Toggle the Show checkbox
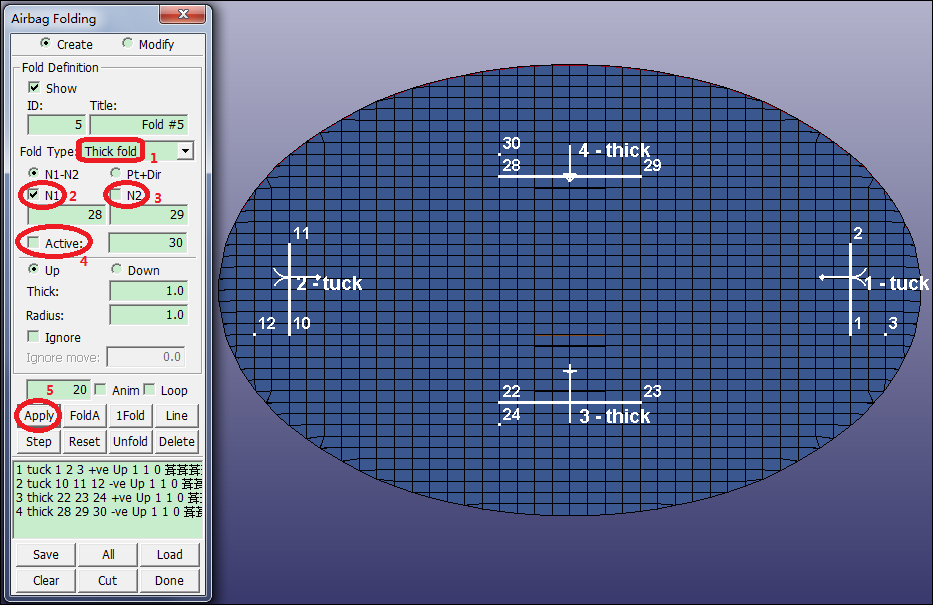Viewport: 933px width, 605px height. [34, 88]
